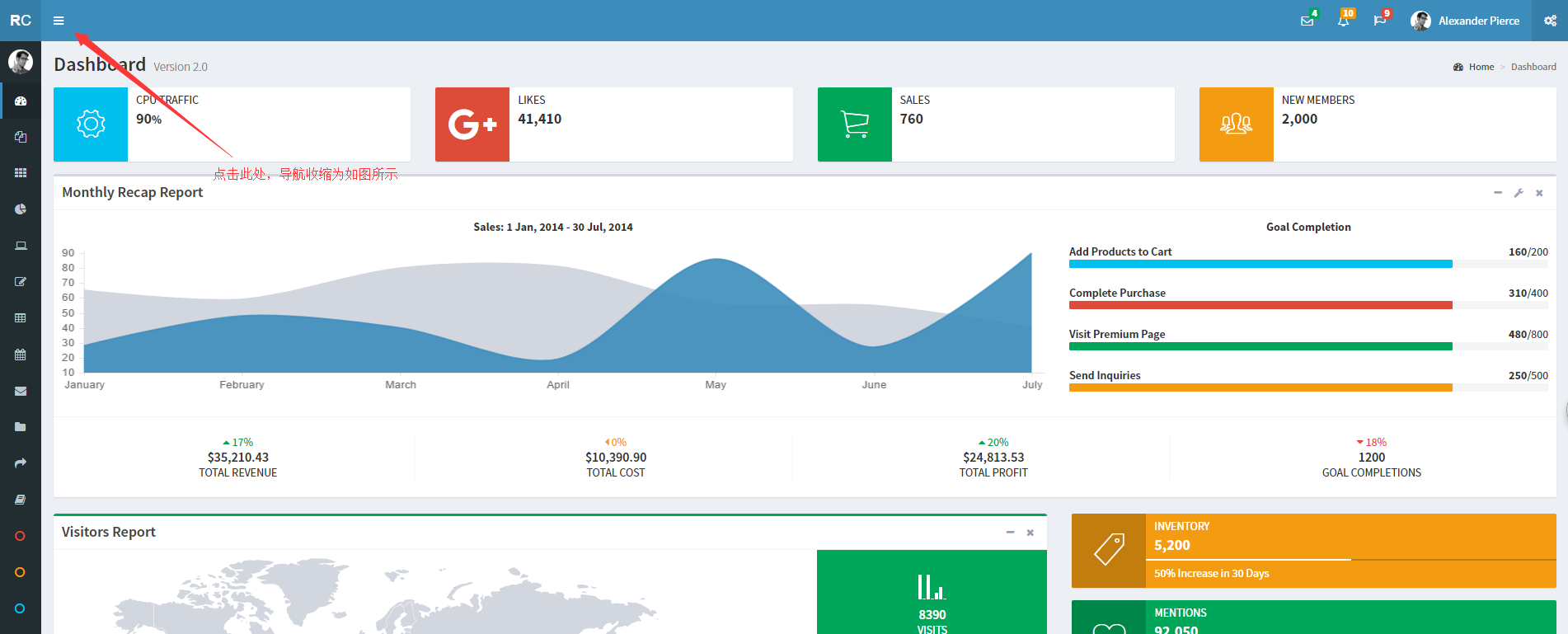Close the Monthly Recap Report box
This screenshot has width=1568, height=634.
tap(1539, 193)
